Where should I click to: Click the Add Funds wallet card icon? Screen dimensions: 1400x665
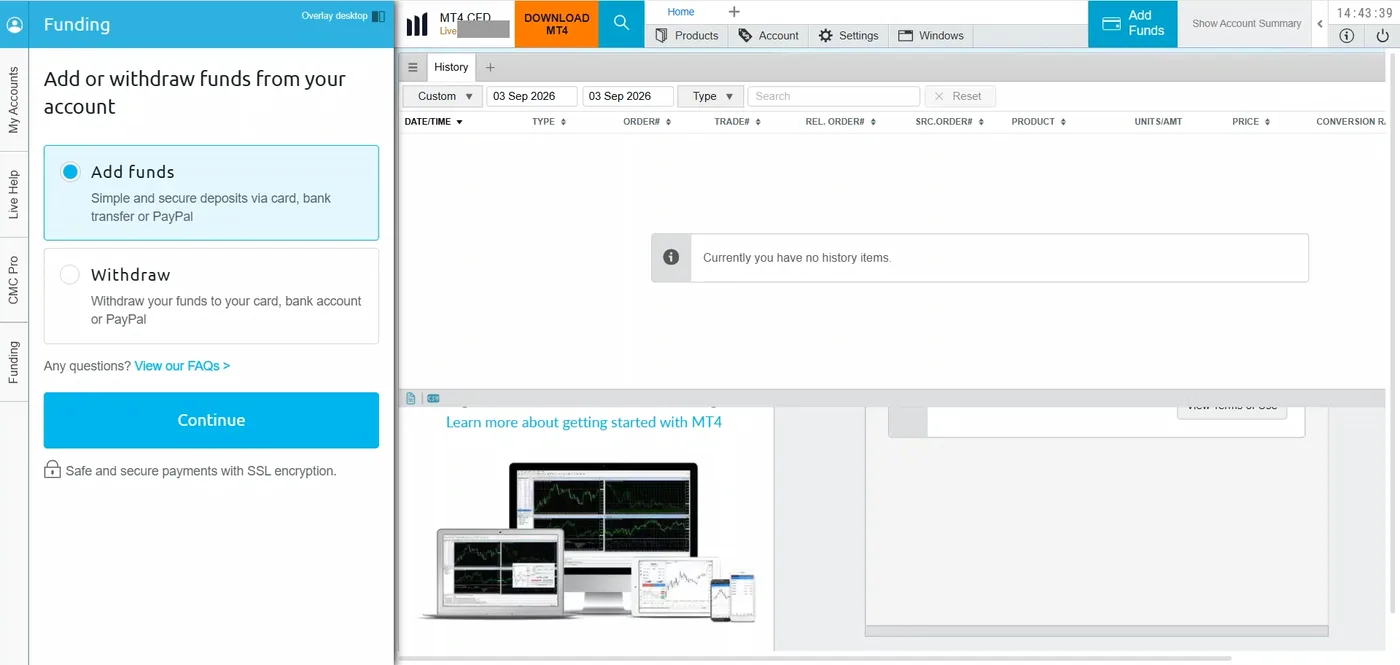tap(1111, 24)
